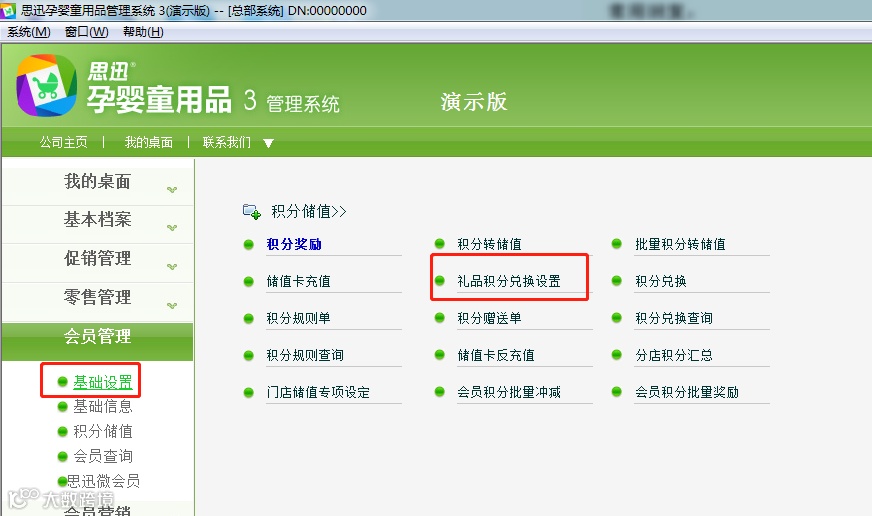Open the 积分规则单 function
Image resolution: width=872 pixels, height=516 pixels.
[x=298, y=318]
